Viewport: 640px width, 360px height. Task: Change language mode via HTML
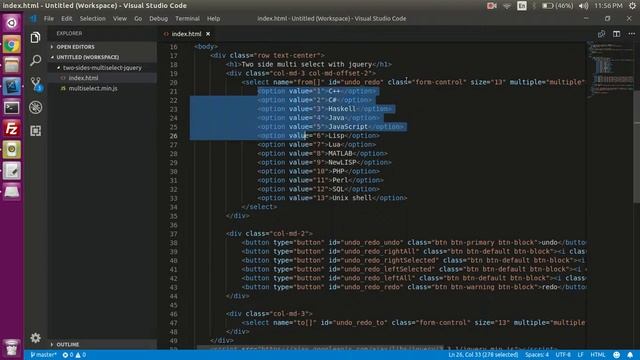598,355
